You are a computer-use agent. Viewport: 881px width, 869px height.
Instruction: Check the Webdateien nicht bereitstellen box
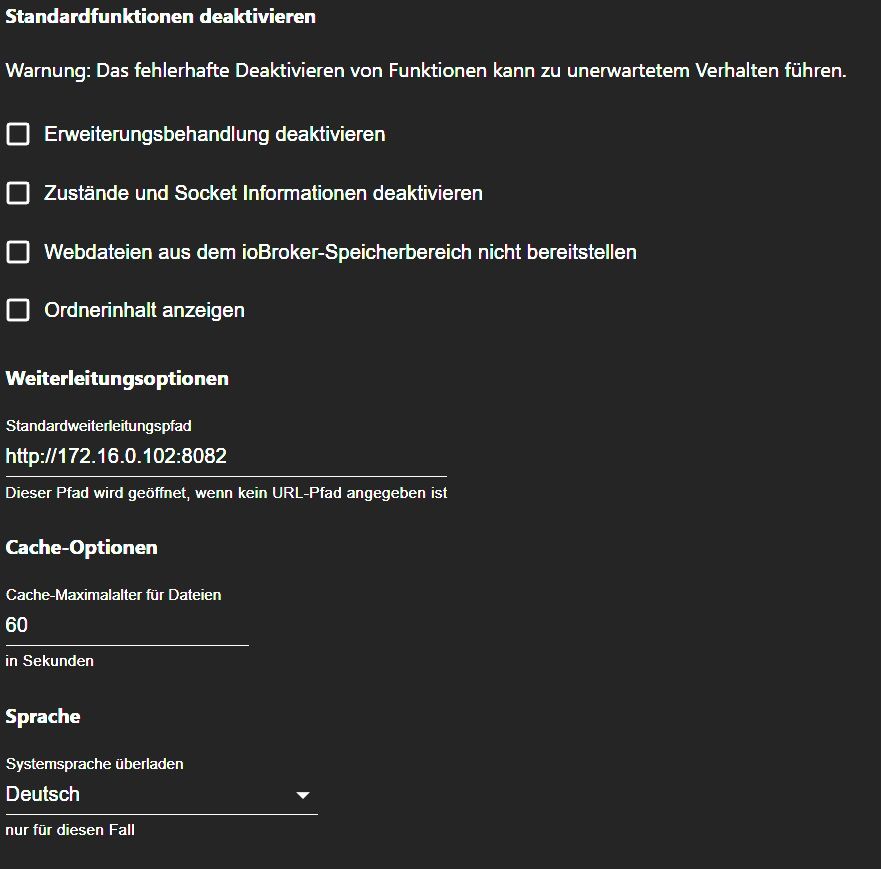pyautogui.click(x=18, y=252)
